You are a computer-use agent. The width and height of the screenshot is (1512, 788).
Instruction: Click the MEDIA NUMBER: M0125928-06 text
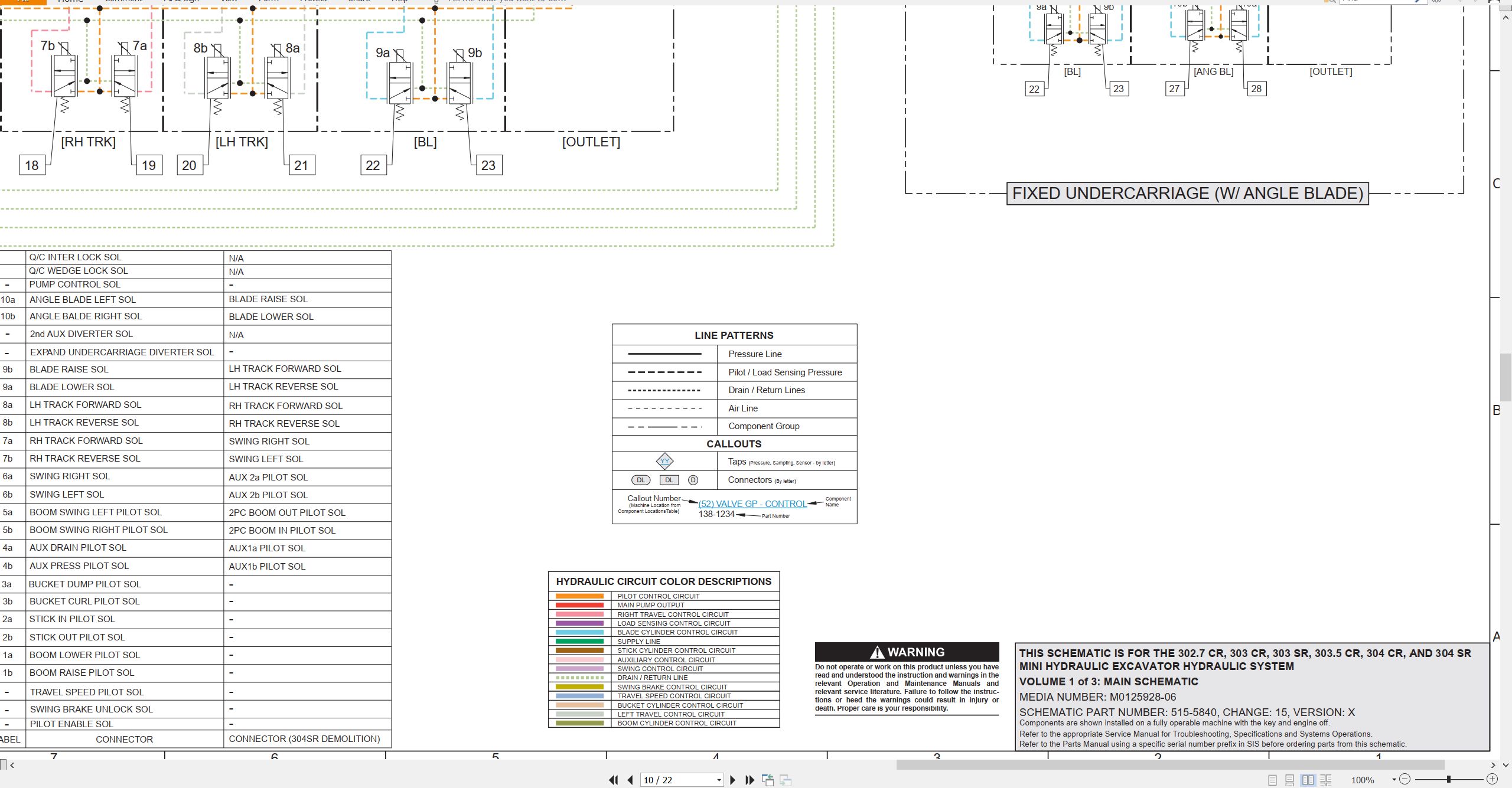tap(1097, 697)
